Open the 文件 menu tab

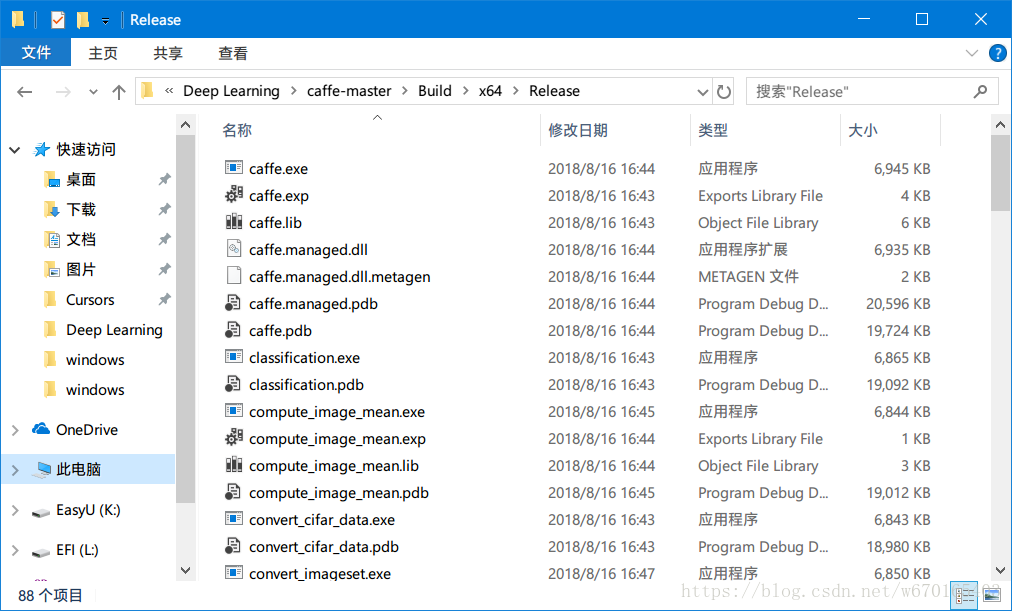click(x=35, y=53)
